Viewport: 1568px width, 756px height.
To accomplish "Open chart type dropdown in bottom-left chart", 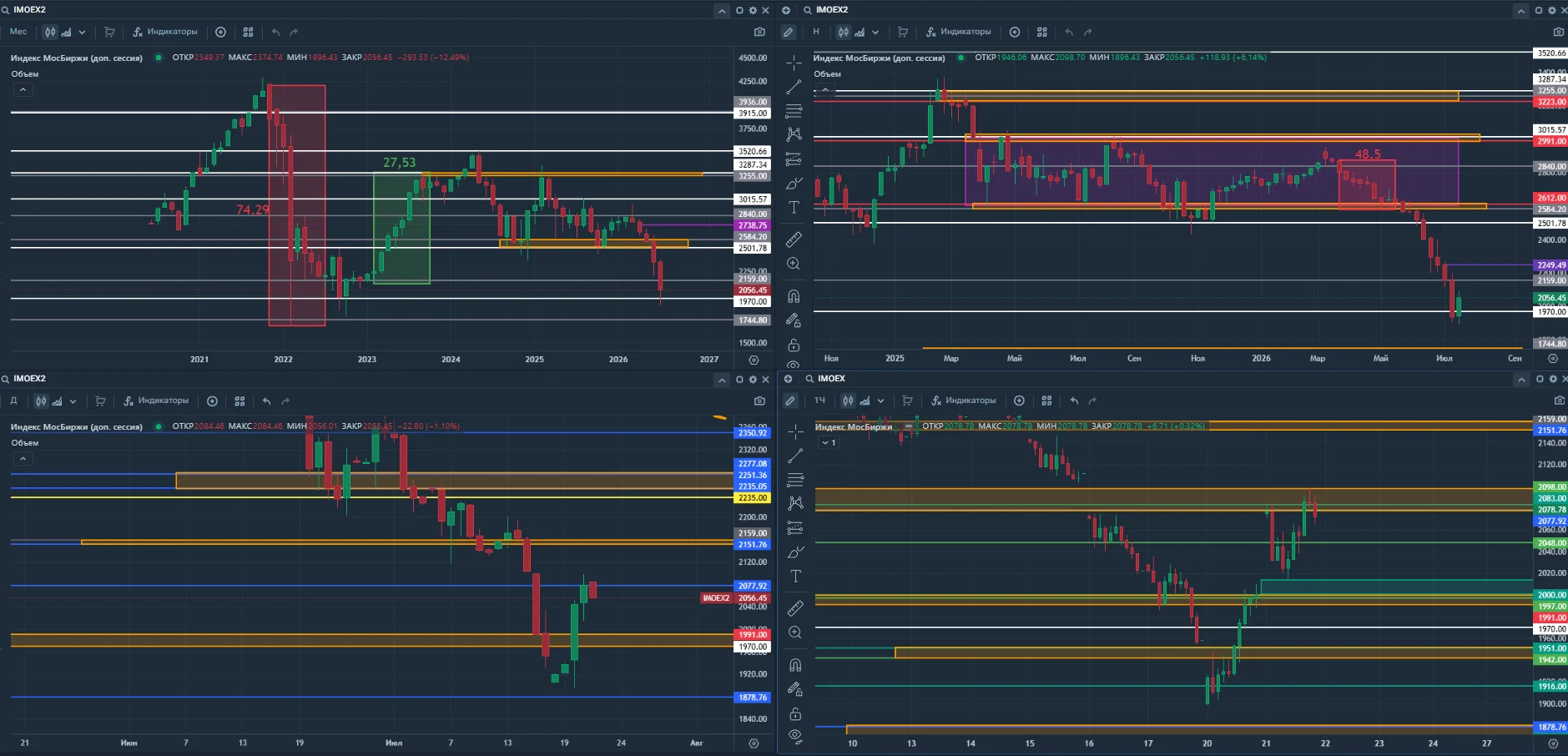I will 73,401.
